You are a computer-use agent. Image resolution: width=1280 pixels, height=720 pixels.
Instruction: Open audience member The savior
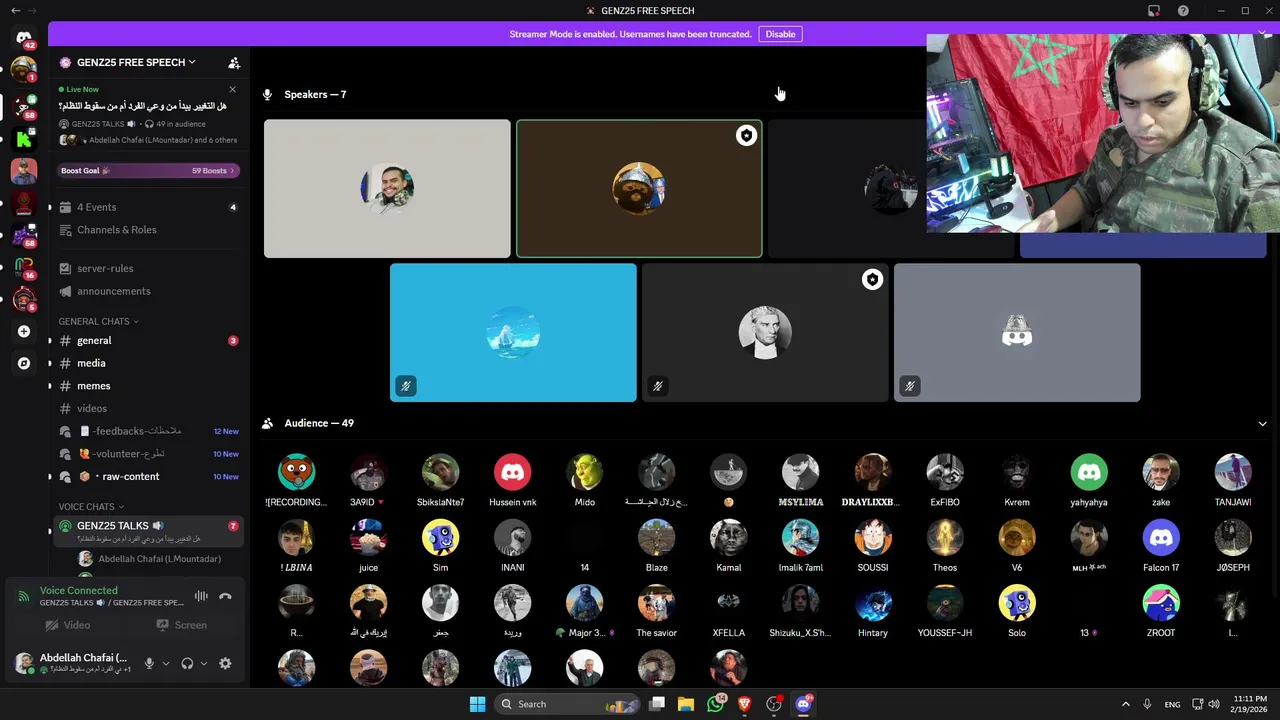657,611
